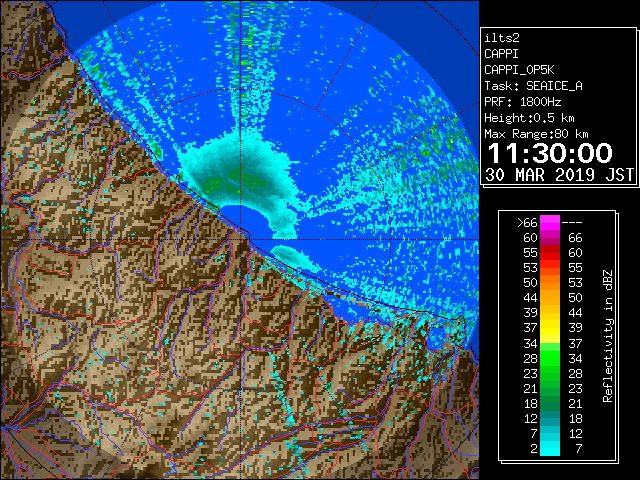Click the Task: SEAICE_A line
This screenshot has width=640, height=480.
533,86
